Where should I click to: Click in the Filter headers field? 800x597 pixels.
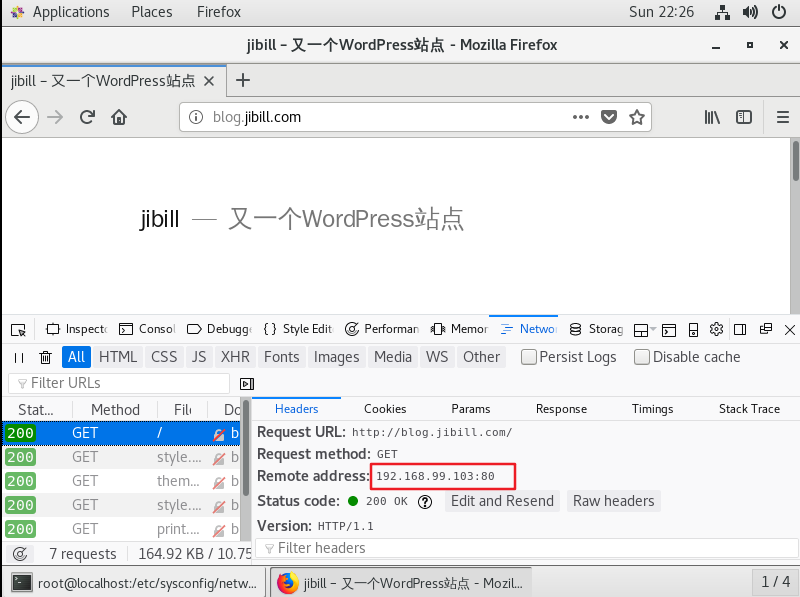coord(527,549)
